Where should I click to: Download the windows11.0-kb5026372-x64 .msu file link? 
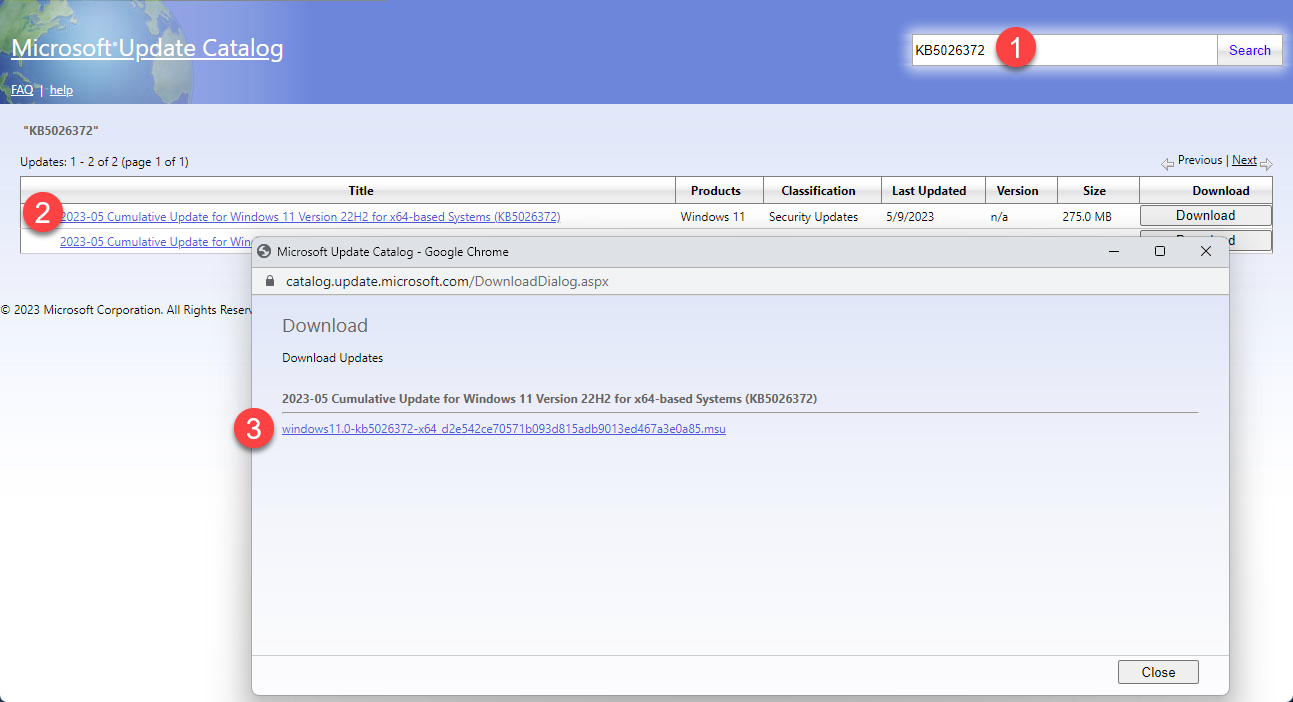pyautogui.click(x=503, y=429)
